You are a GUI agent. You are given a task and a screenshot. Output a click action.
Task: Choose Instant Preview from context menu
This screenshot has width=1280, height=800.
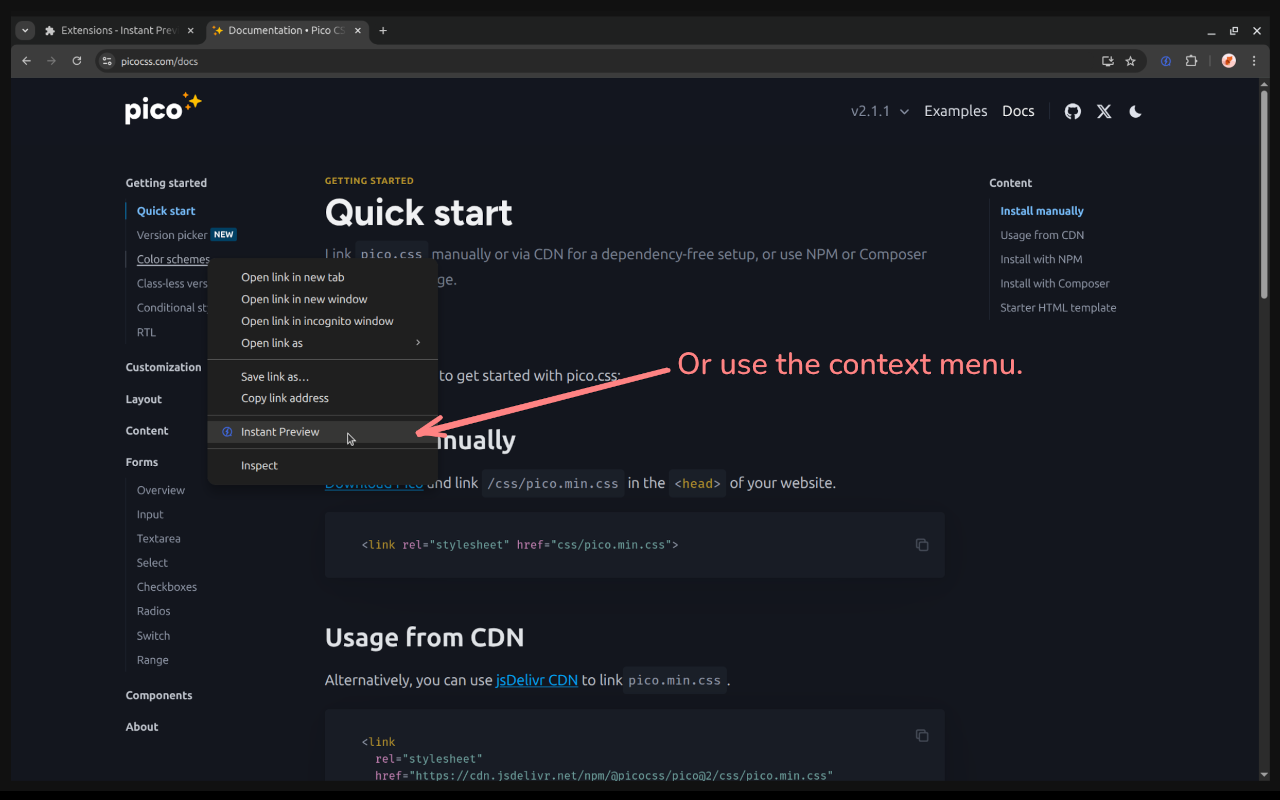tap(322, 432)
